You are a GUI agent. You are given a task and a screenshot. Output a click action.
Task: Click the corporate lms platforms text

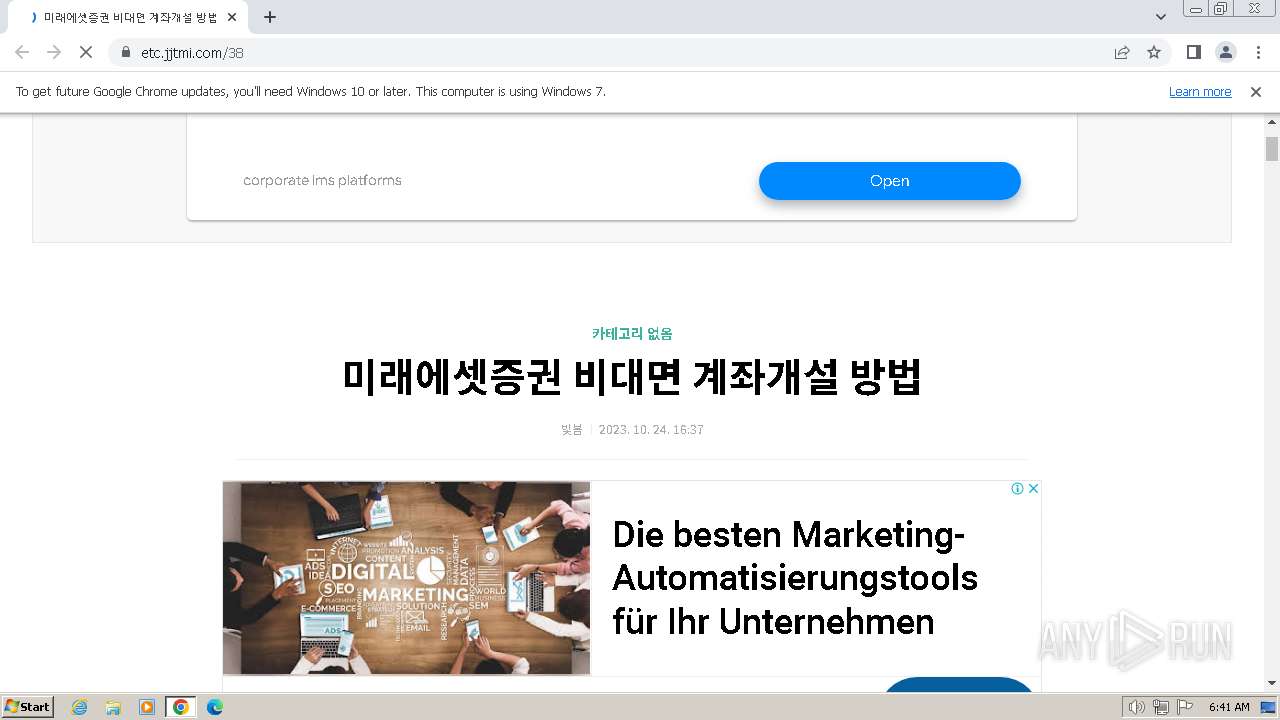(x=322, y=181)
